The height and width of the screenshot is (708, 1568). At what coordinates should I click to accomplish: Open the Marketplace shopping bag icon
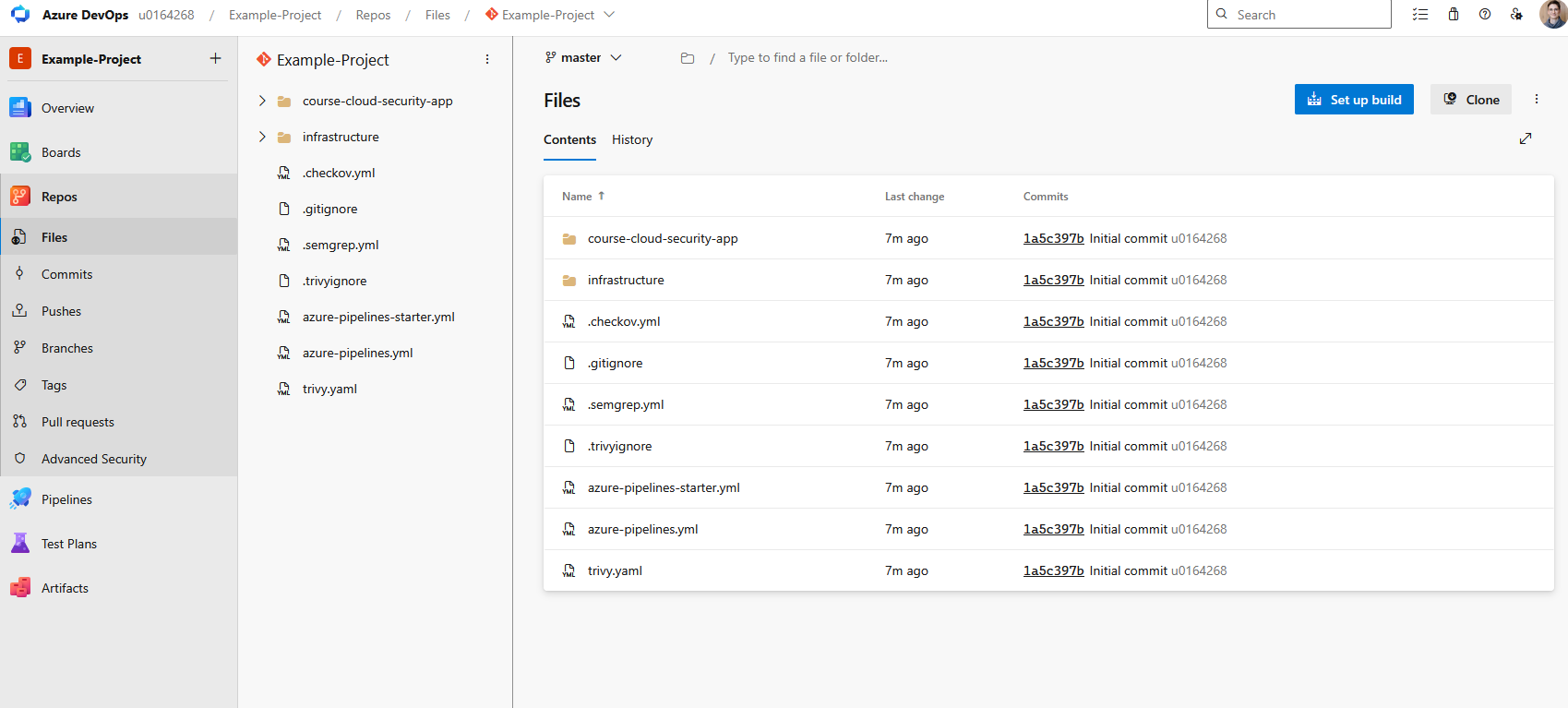1454,15
